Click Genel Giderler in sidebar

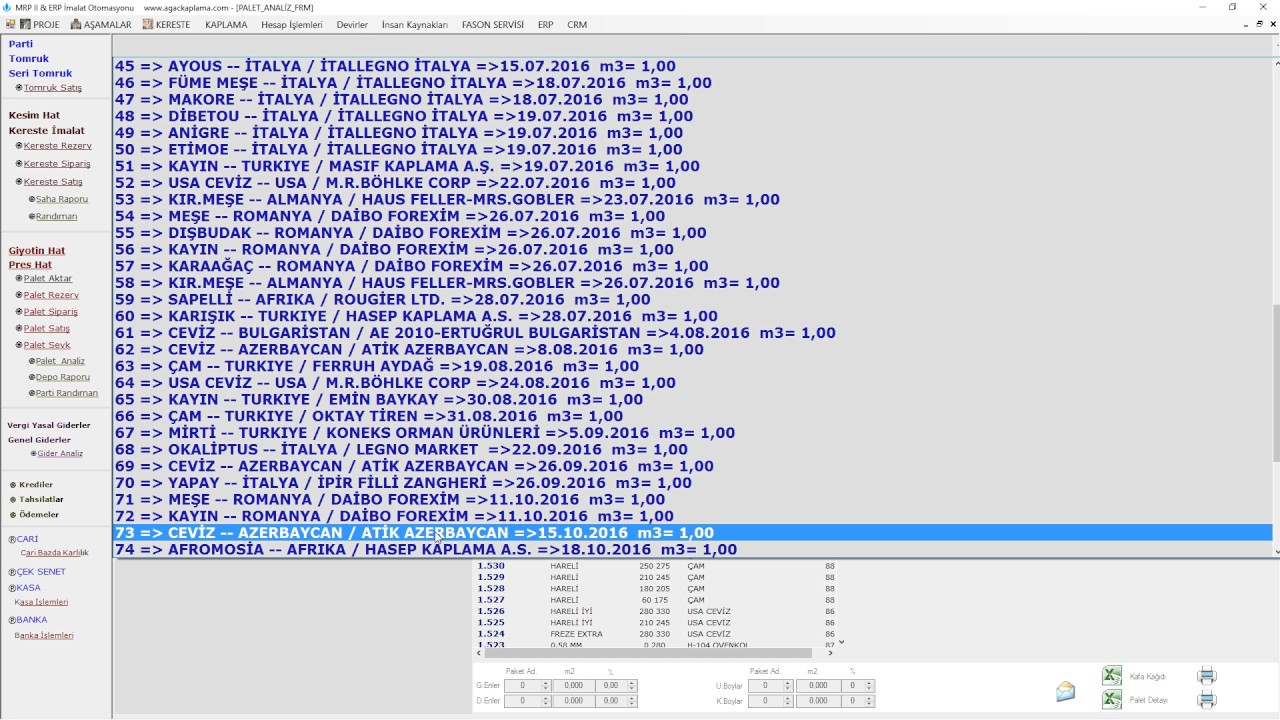[39, 440]
